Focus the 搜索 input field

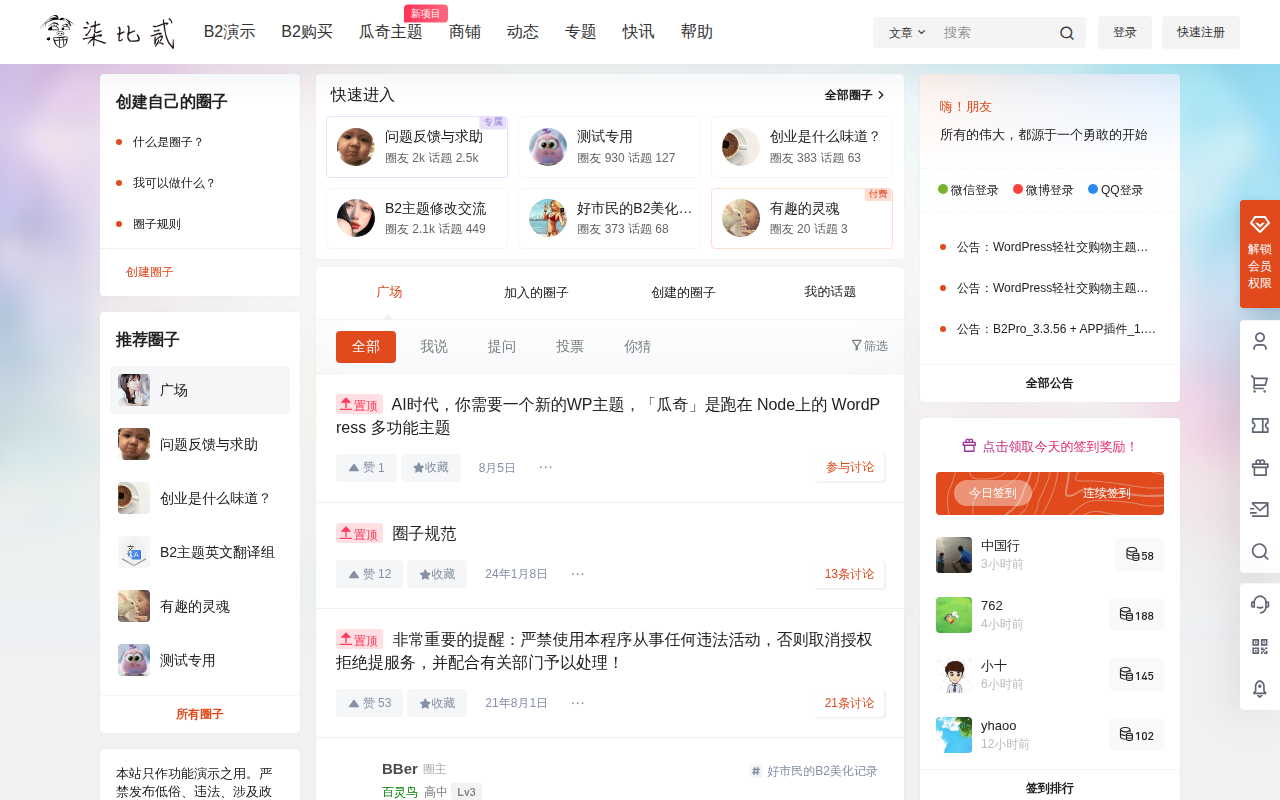995,33
